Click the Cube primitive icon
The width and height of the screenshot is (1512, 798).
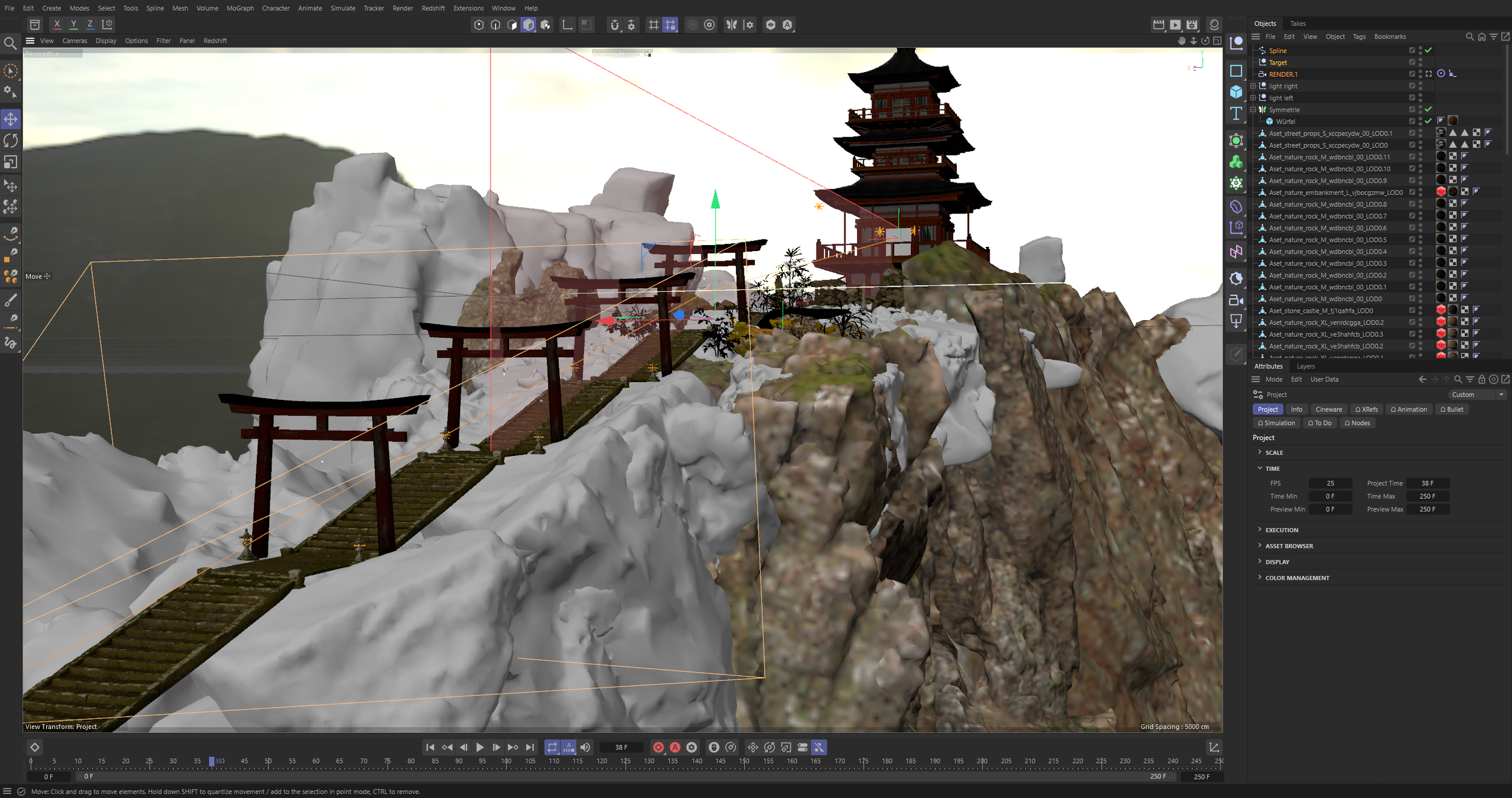coord(1236,92)
